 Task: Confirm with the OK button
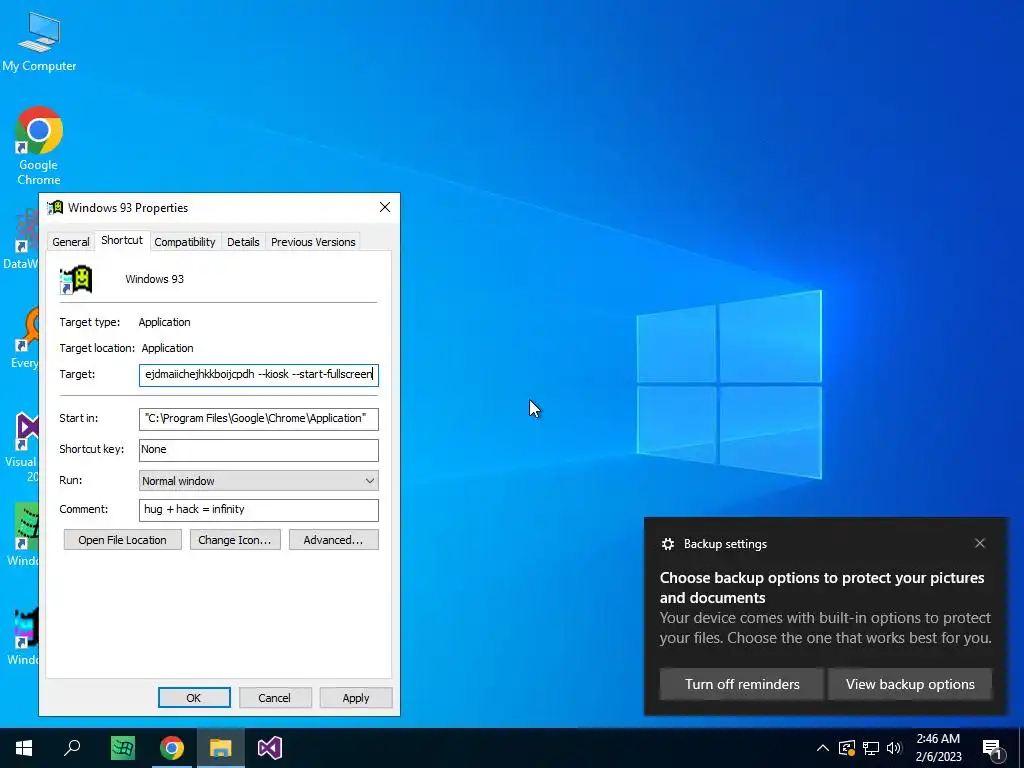point(194,697)
